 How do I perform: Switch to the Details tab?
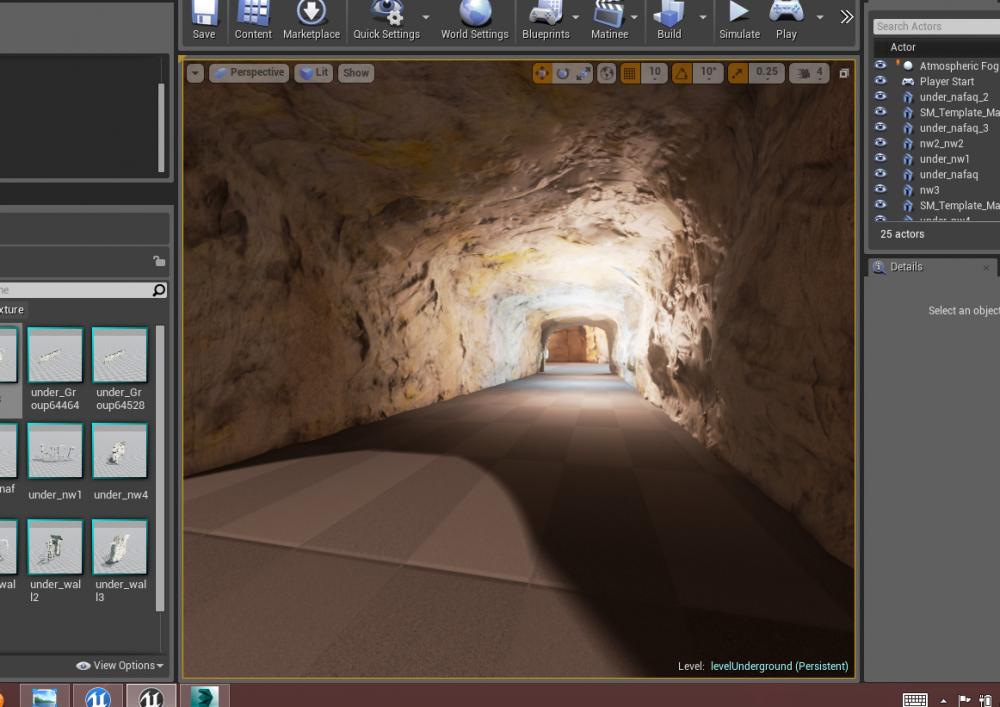[x=906, y=267]
